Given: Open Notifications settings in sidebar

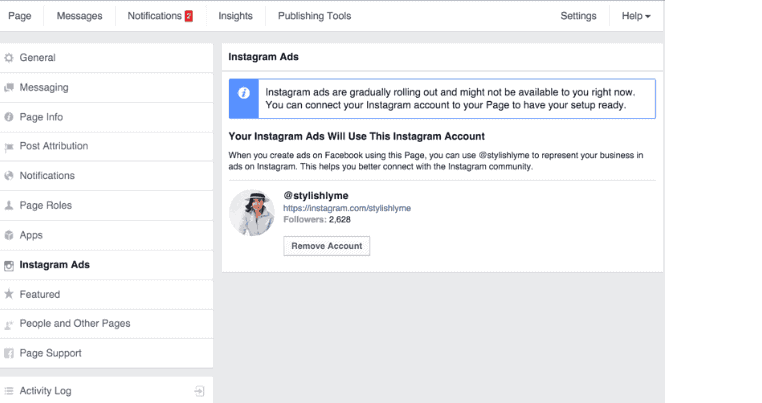Looking at the screenshot, I should coord(106,176).
